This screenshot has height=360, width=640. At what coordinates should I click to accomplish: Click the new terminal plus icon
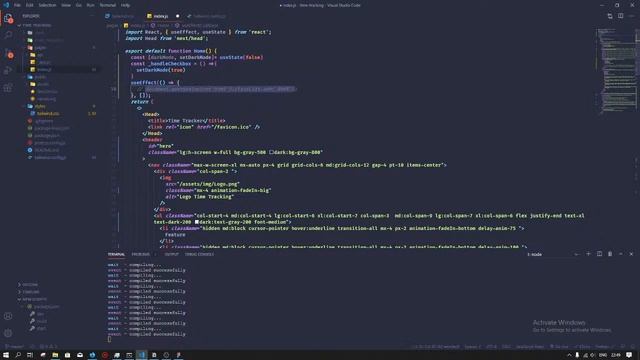(588, 254)
